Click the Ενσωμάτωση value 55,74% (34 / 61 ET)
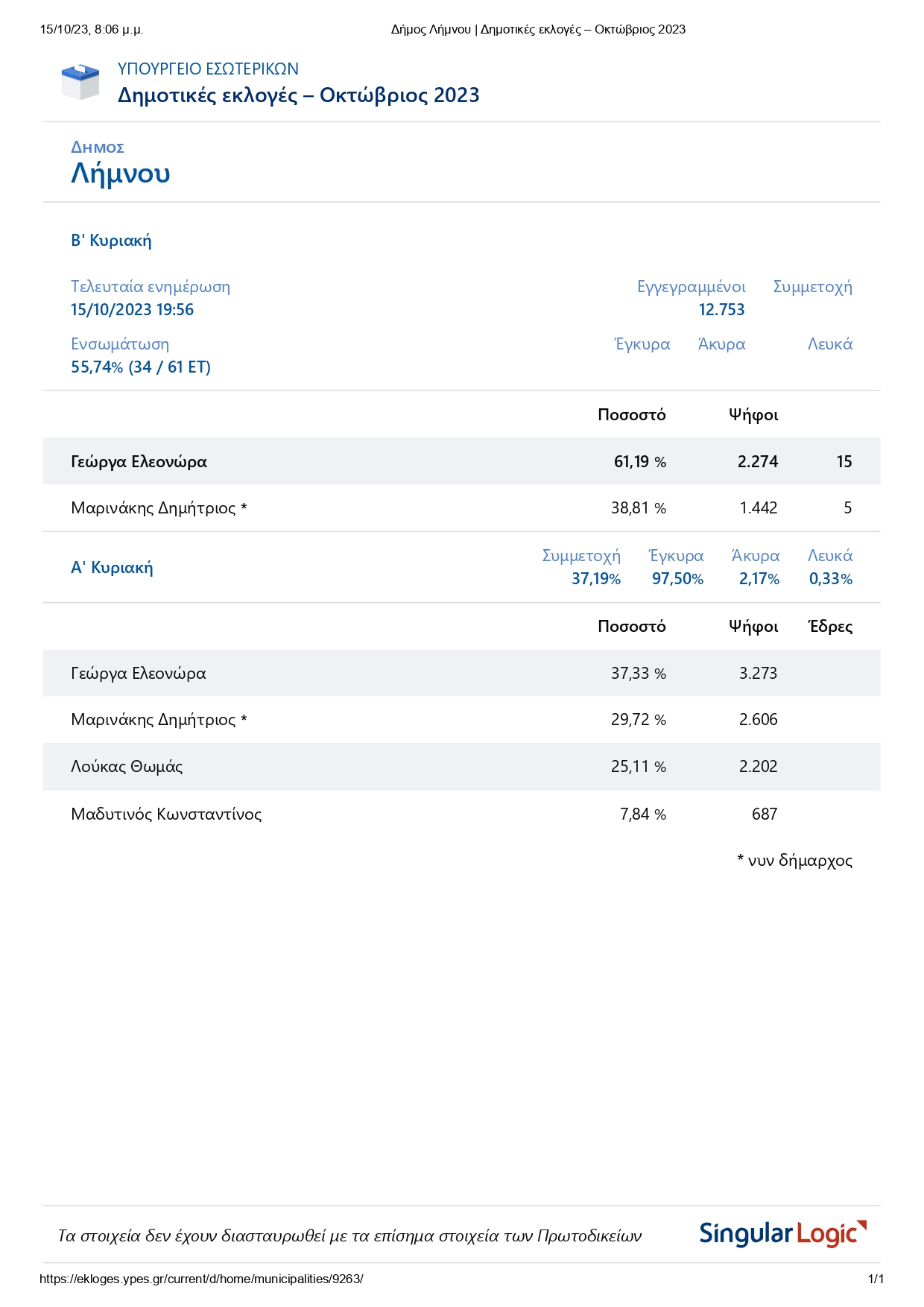The image size is (924, 1307). pyautogui.click(x=141, y=367)
